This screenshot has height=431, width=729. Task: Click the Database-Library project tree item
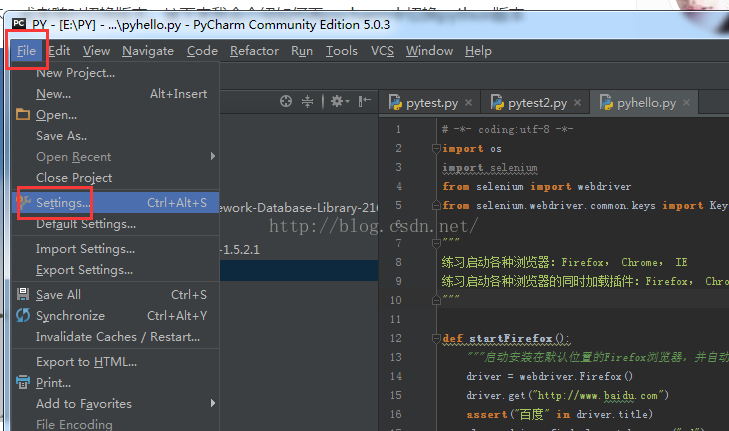[x=299, y=208]
